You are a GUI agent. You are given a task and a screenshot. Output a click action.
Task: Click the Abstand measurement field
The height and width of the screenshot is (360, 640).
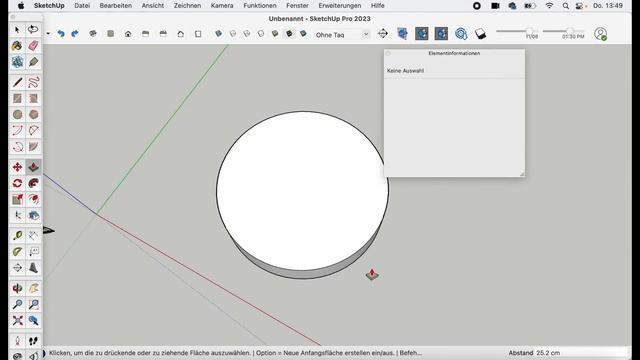tap(581, 353)
